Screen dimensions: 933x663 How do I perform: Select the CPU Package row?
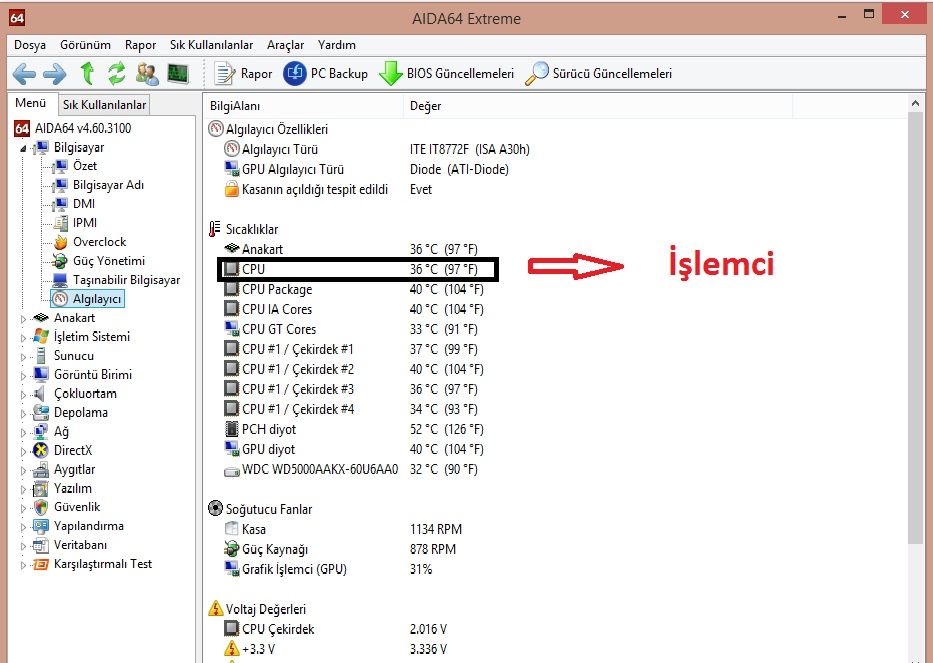click(353, 290)
